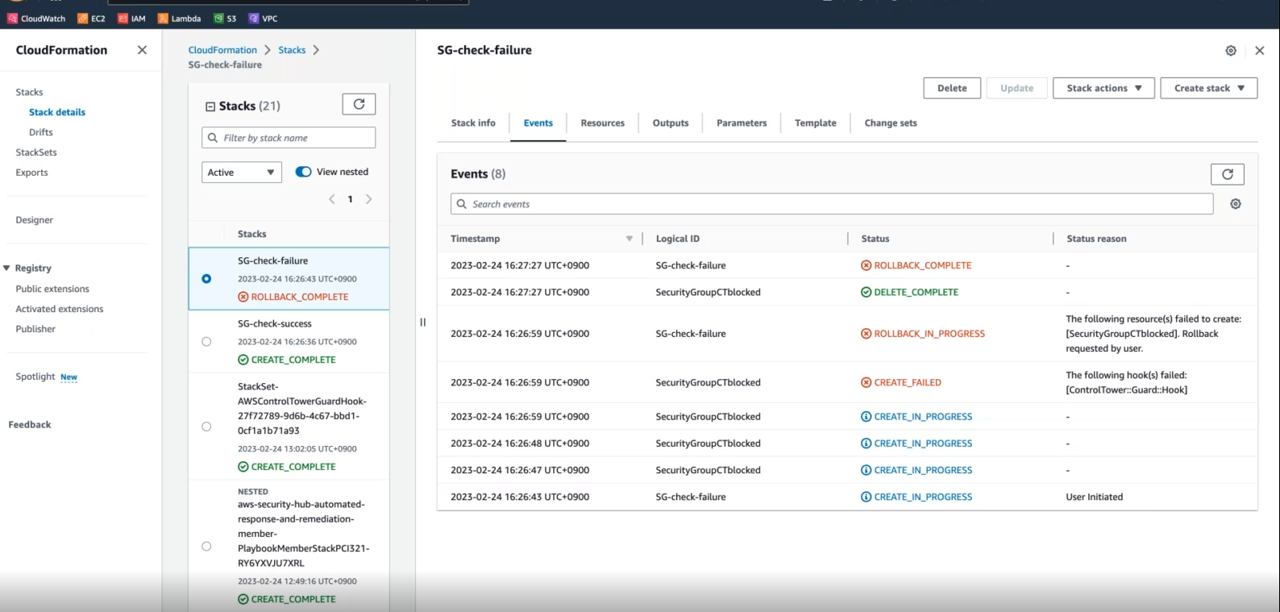
Task: Open the Active stack filter dropdown
Action: 241,172
